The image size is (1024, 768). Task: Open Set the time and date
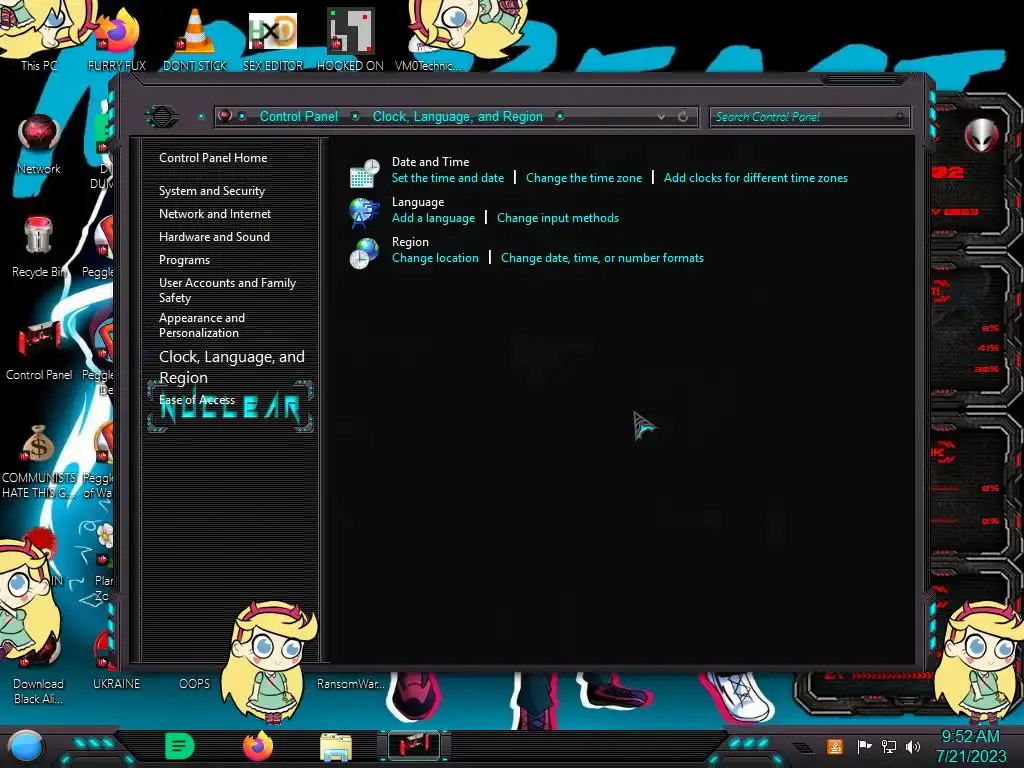tap(448, 178)
